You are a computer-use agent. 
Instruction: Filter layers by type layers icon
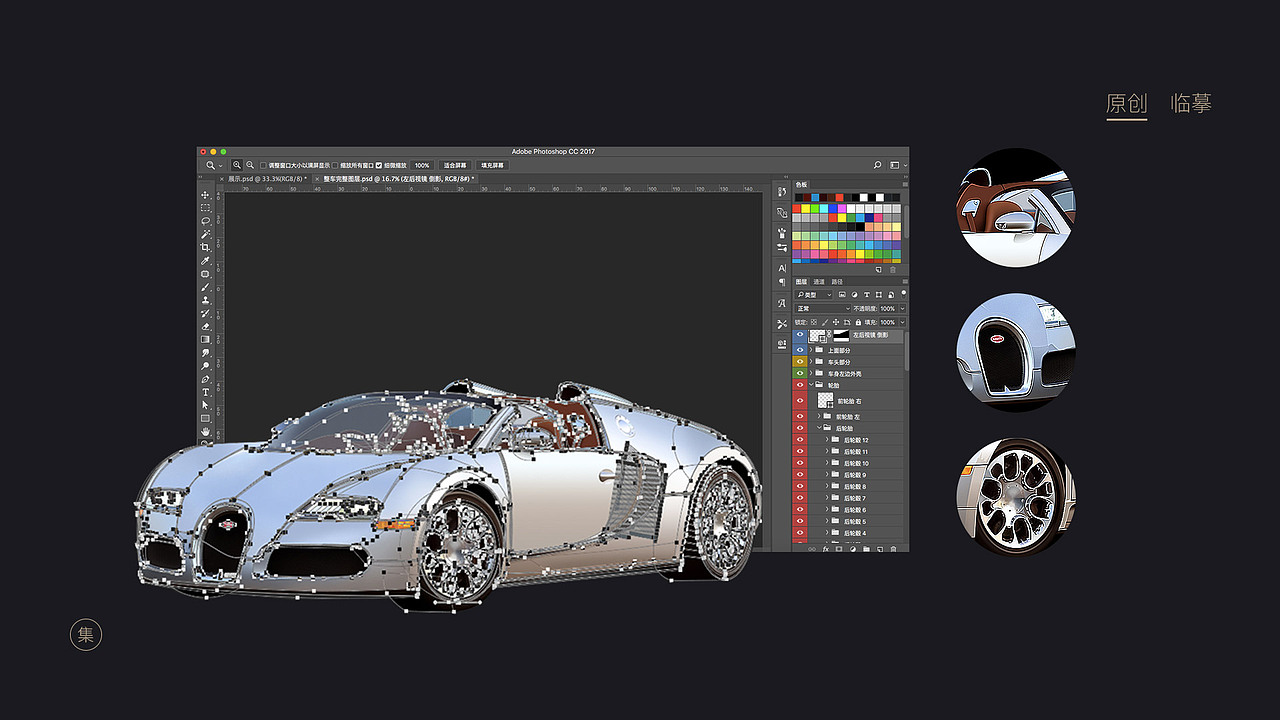click(x=866, y=295)
